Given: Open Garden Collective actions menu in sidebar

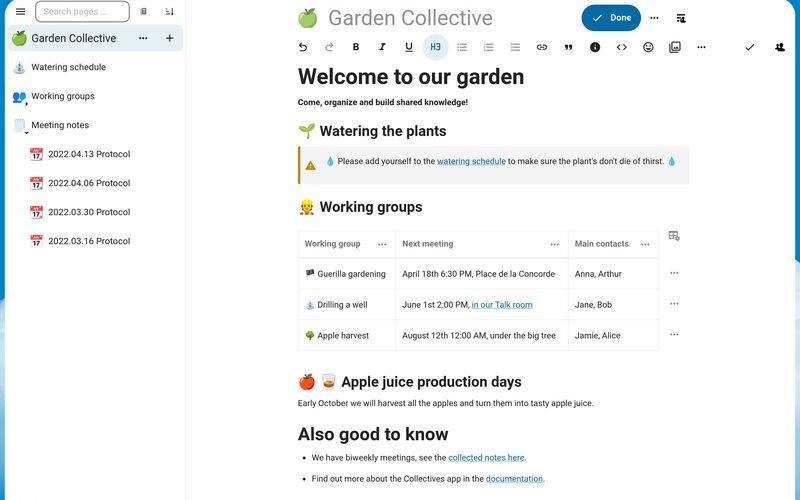Looking at the screenshot, I should 143,38.
